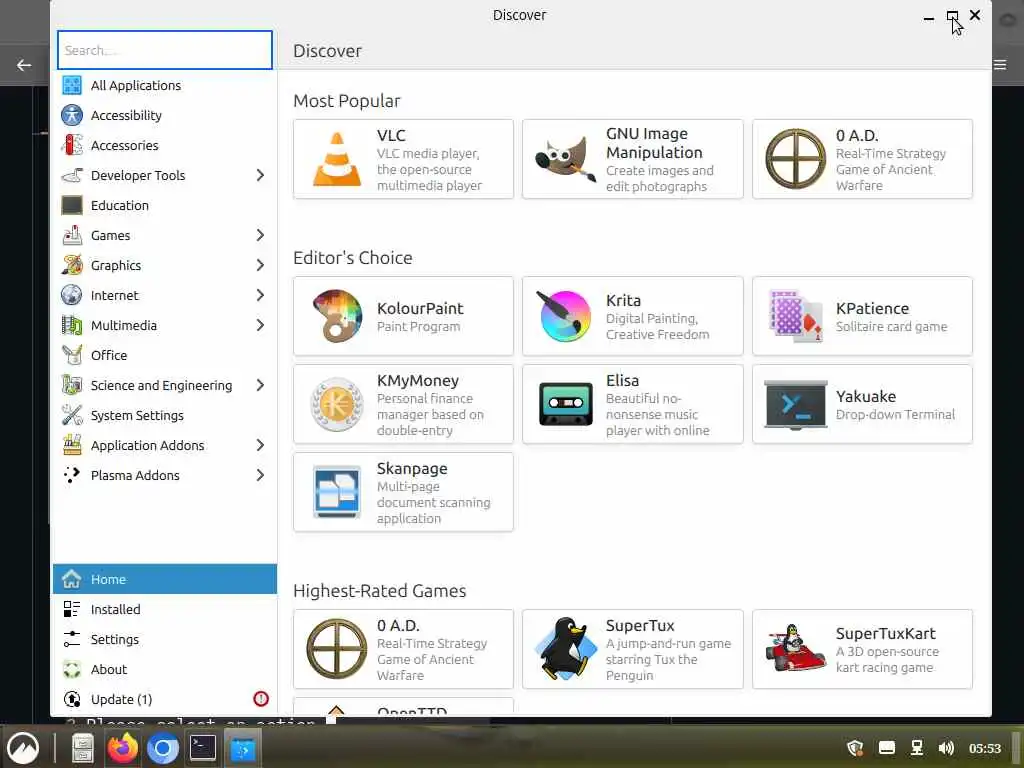Click the KMyMoney coin icon
Image resolution: width=1024 pixels, height=768 pixels.
[x=337, y=405]
